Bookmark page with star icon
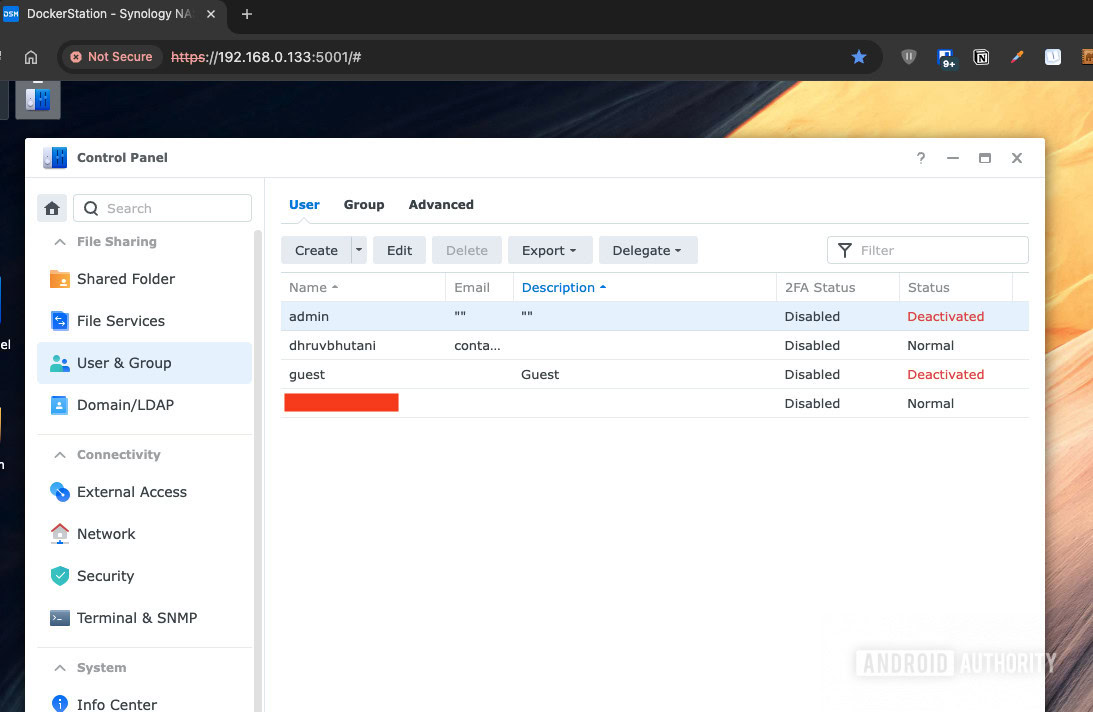 point(858,57)
